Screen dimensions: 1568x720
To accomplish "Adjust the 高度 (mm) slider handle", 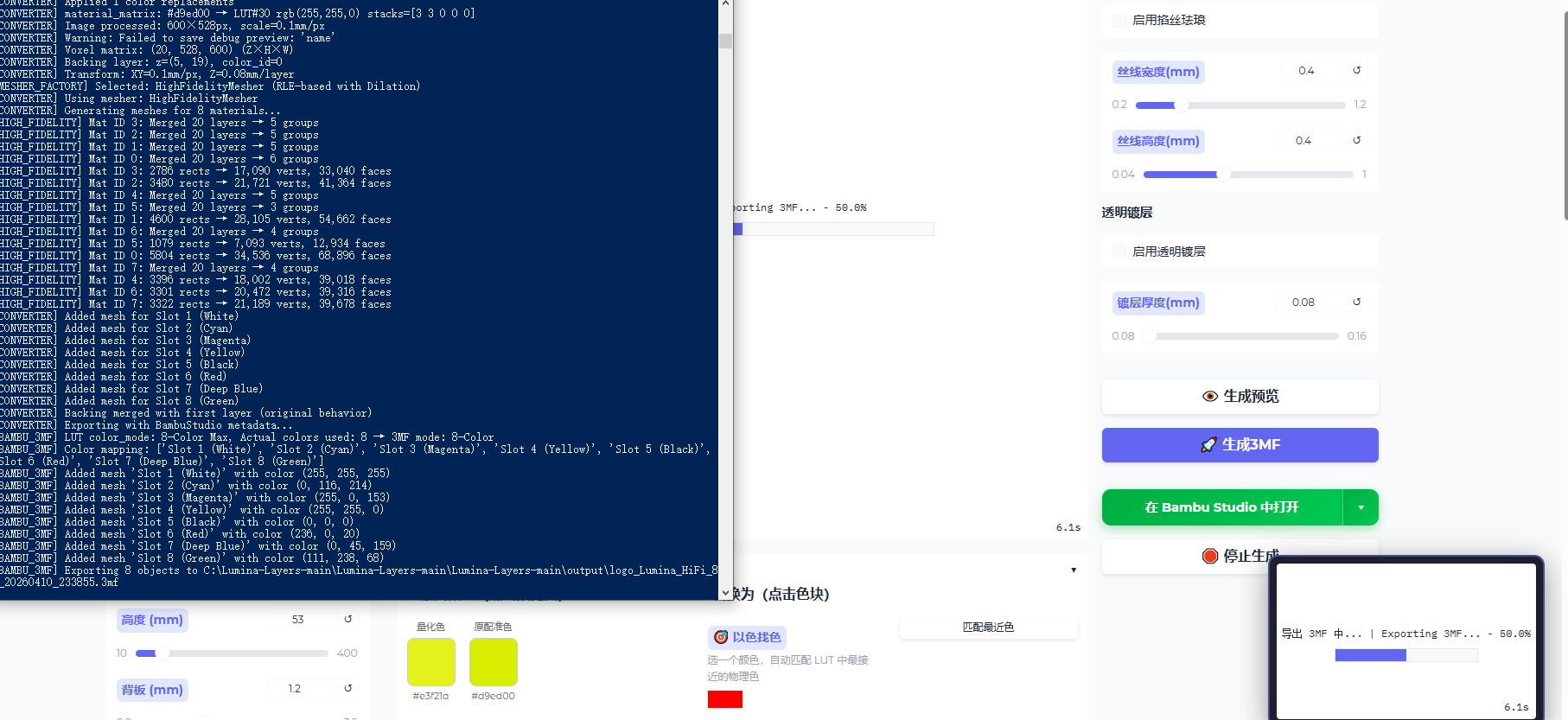I will click(163, 653).
